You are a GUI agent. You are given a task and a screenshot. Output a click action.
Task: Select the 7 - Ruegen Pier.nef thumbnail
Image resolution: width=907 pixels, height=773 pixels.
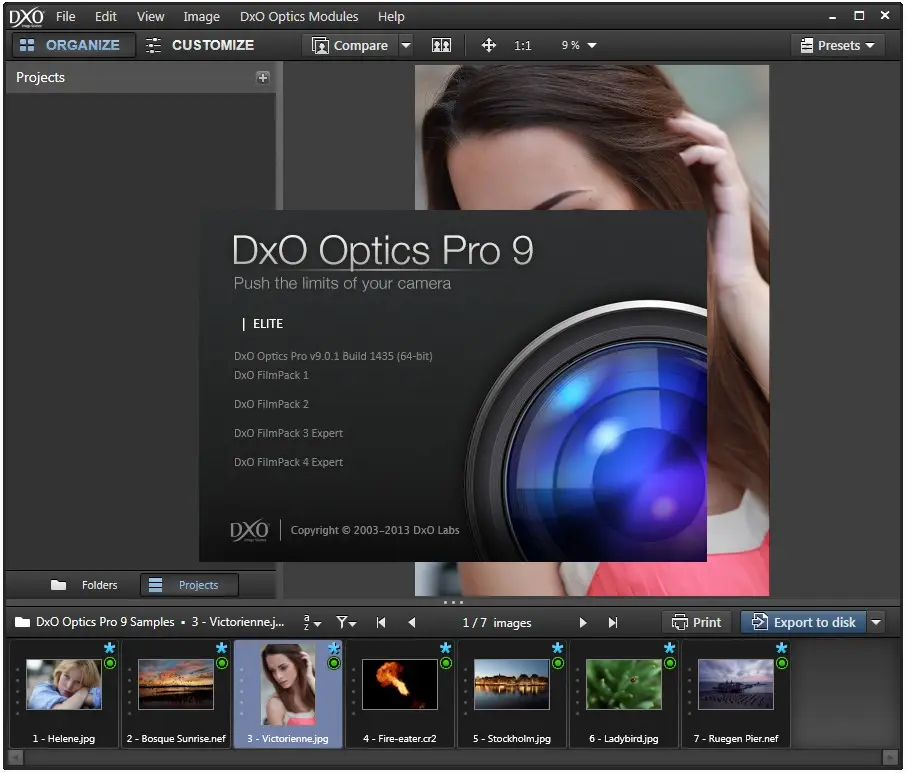point(736,694)
